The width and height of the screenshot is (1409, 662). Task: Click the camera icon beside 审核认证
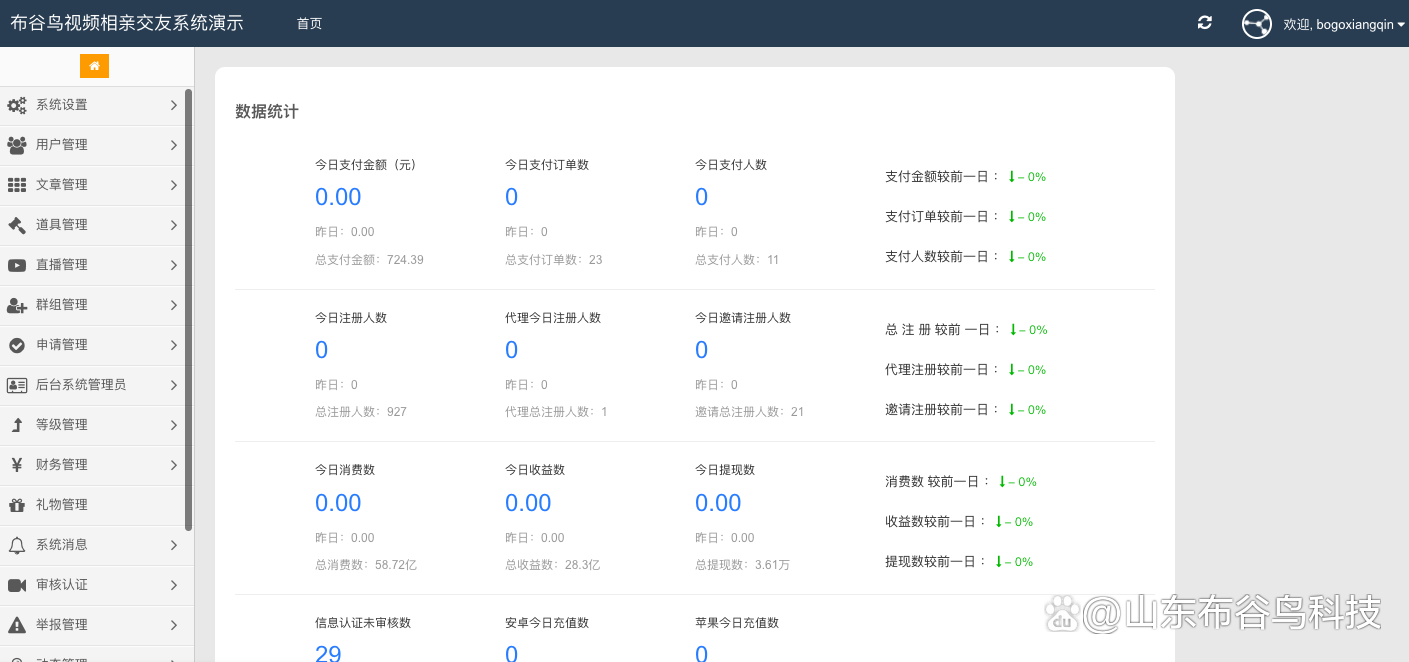pyautogui.click(x=17, y=585)
